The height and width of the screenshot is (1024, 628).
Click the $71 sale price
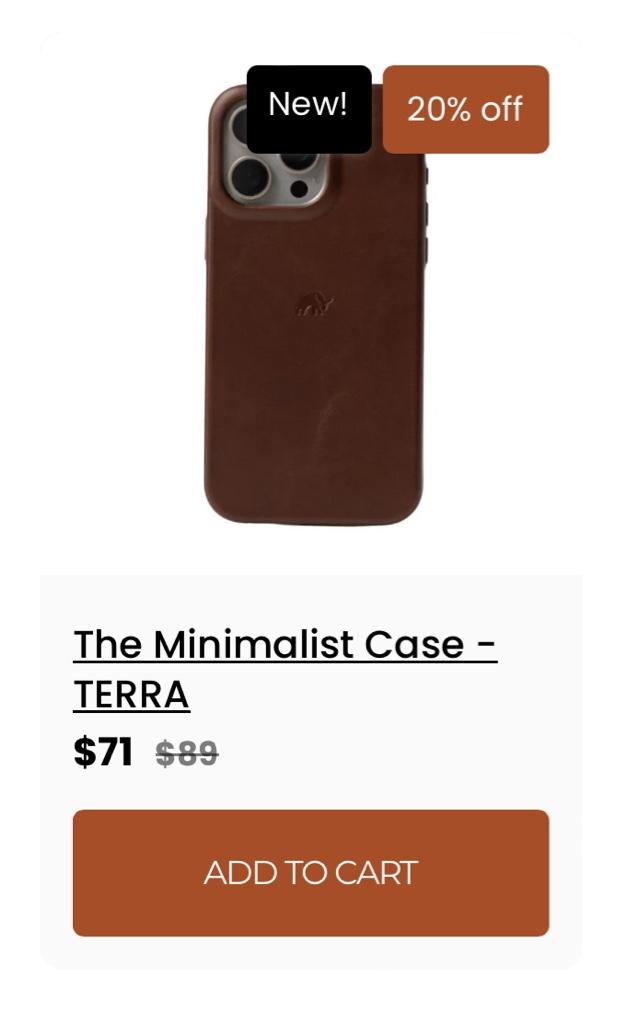tap(103, 752)
